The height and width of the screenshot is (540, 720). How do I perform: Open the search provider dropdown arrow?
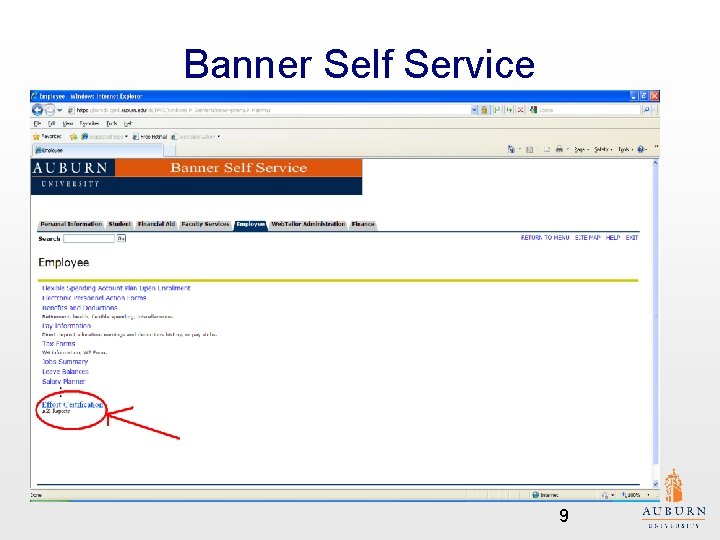tap(654, 110)
